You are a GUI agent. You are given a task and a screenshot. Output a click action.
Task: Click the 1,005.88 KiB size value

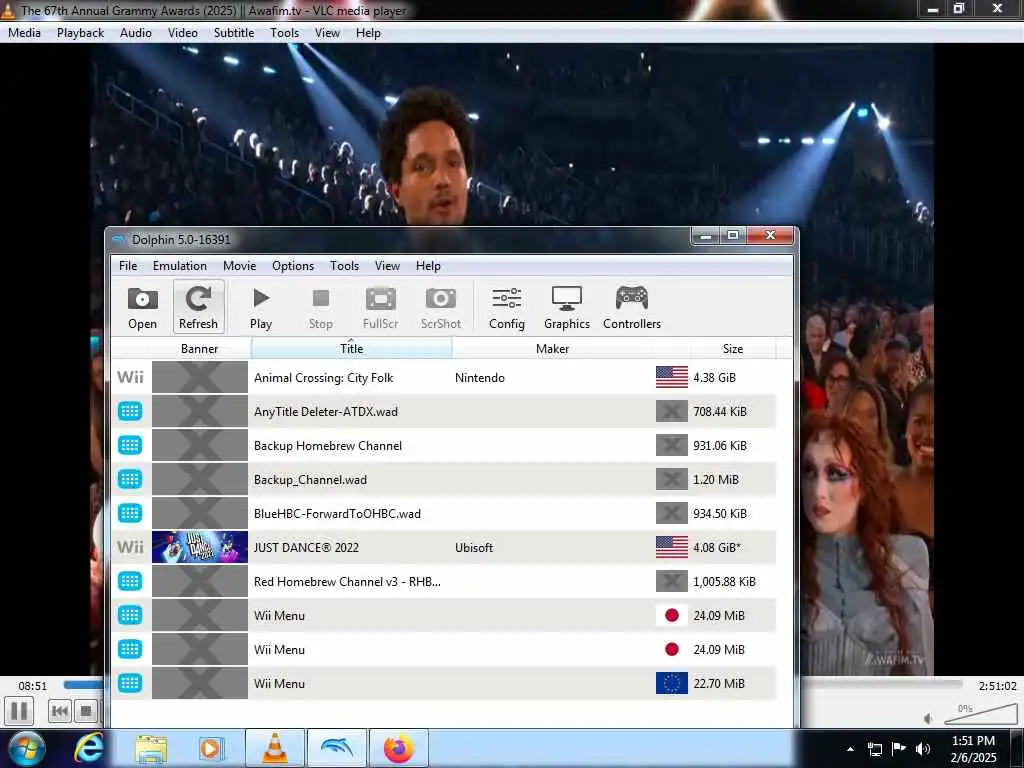(724, 581)
